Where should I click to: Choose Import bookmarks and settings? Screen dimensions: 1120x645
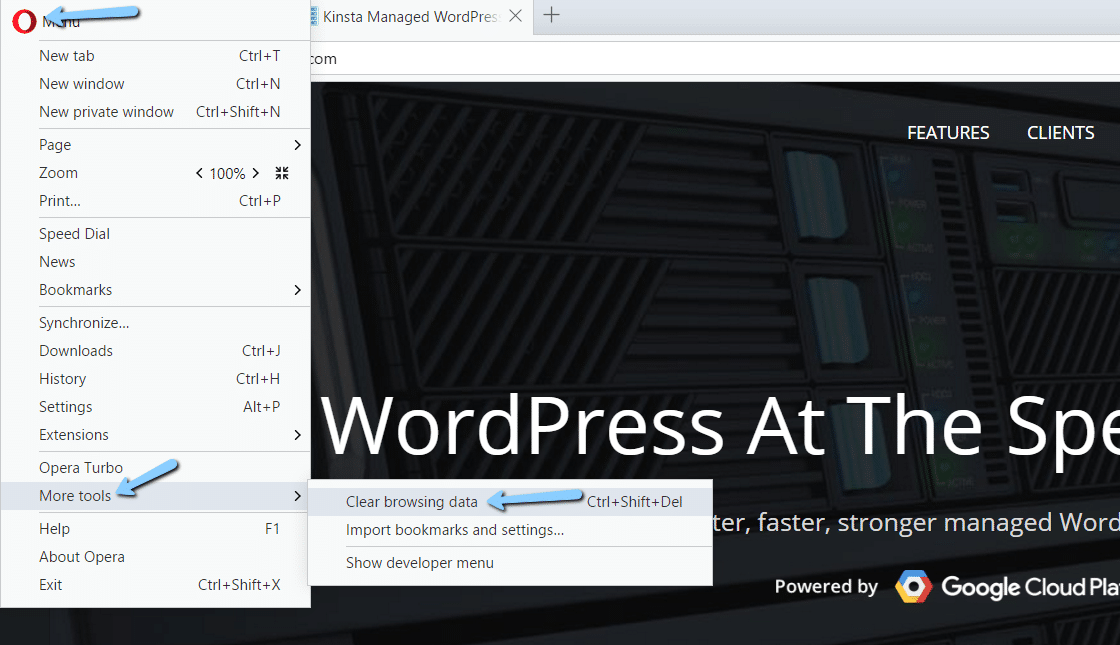pos(455,530)
